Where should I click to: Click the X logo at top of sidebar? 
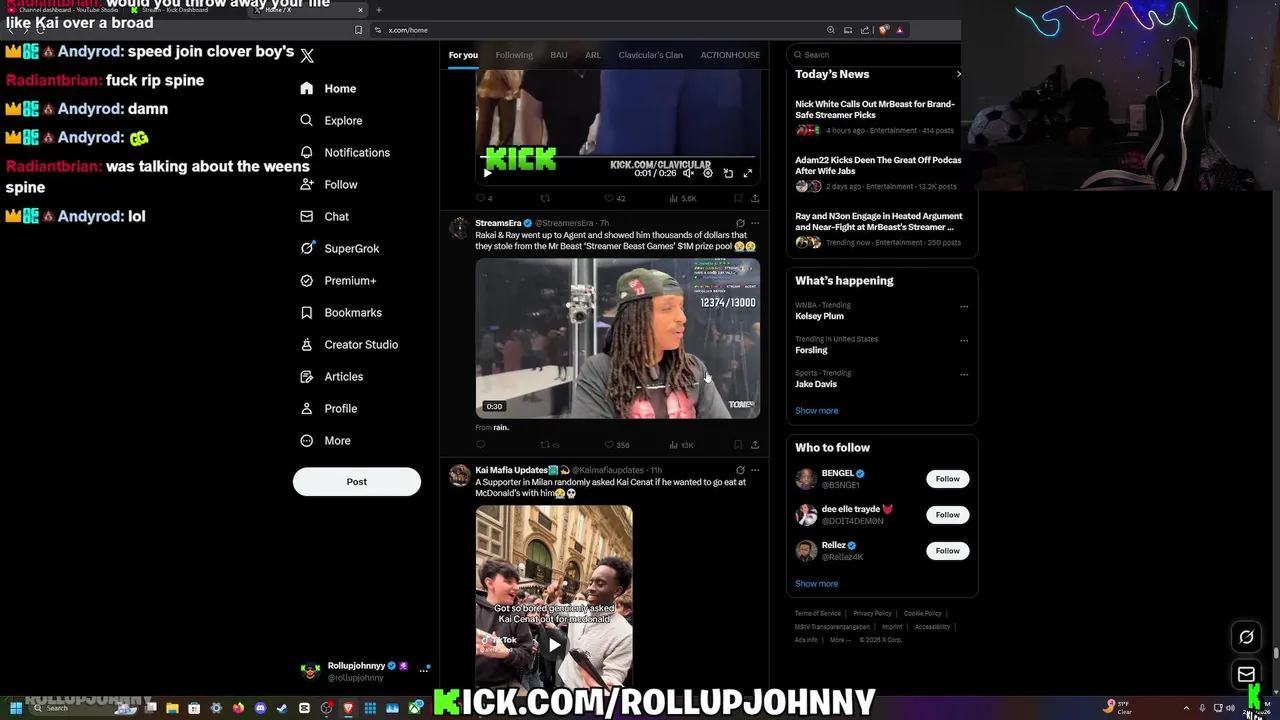tap(307, 56)
